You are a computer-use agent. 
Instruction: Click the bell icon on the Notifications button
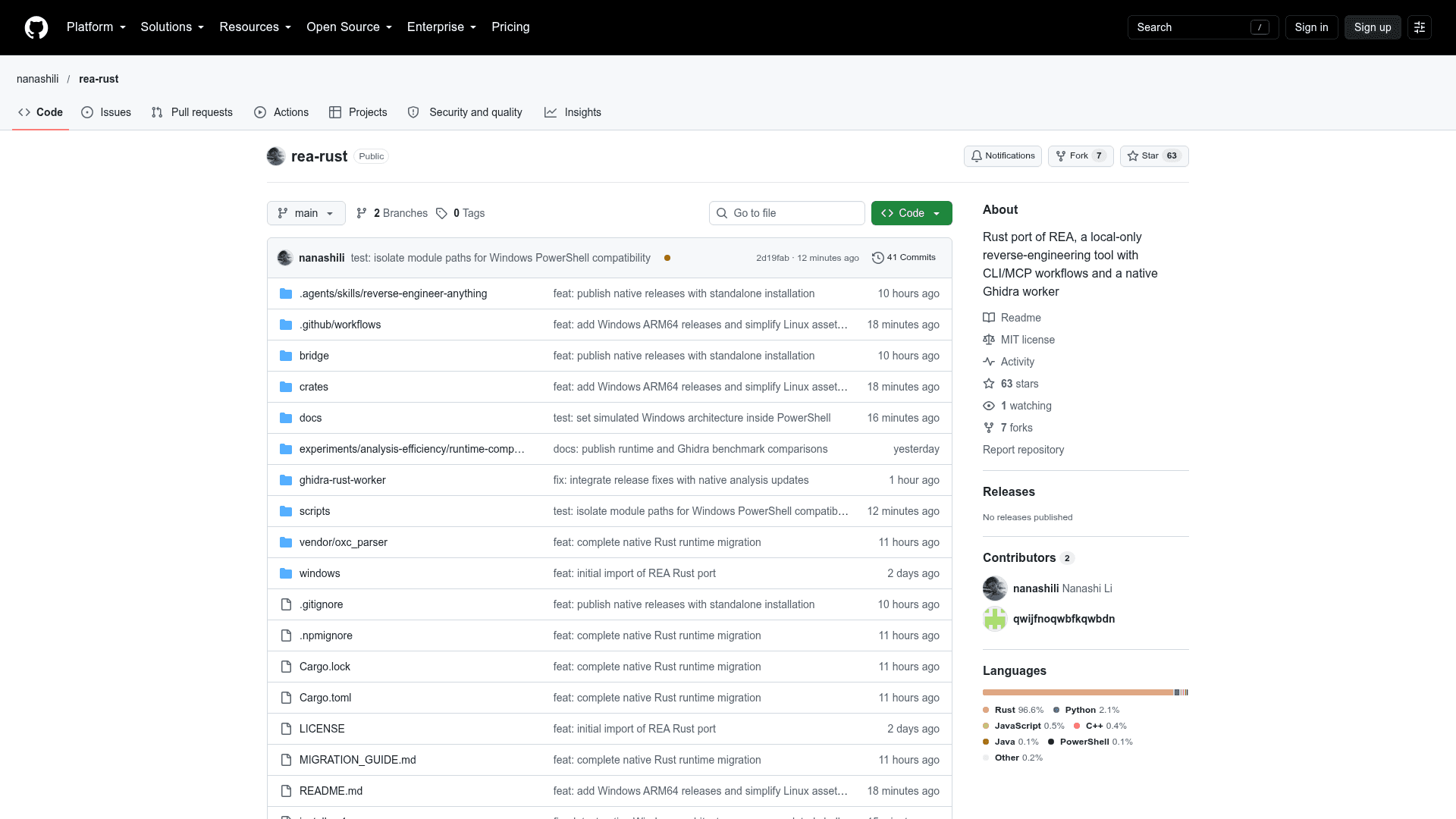point(977,156)
